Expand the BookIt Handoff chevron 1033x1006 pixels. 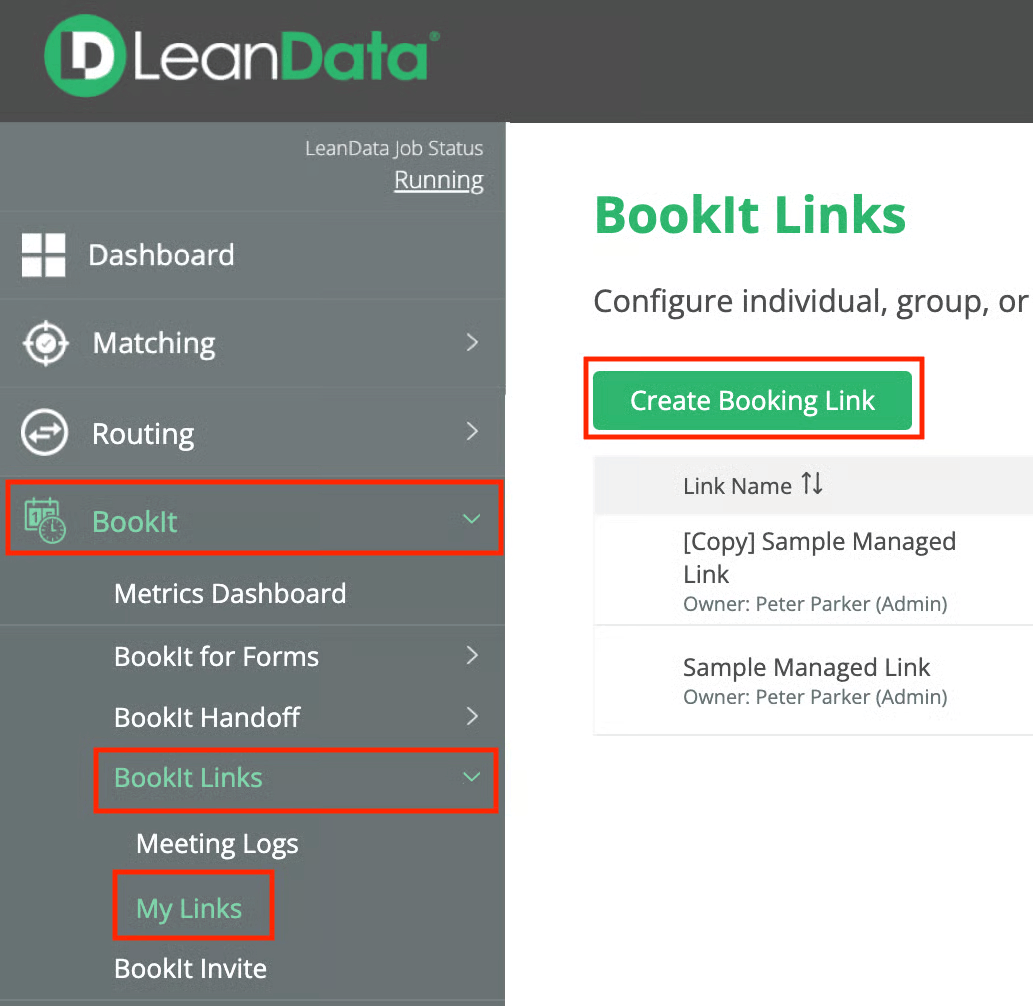tap(472, 716)
